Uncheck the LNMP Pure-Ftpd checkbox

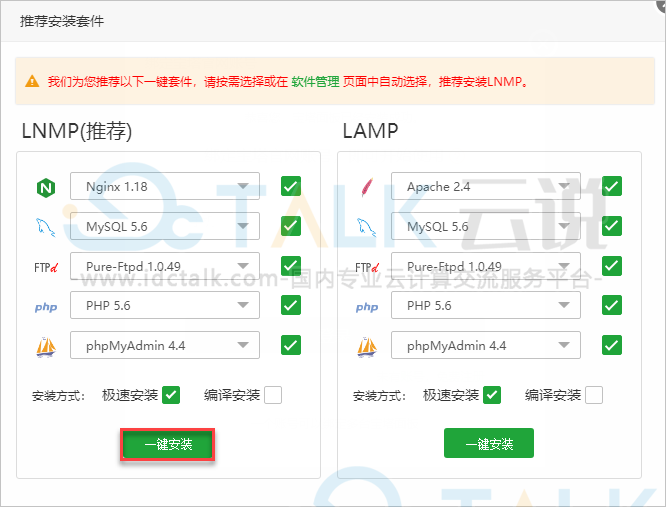[x=291, y=266]
